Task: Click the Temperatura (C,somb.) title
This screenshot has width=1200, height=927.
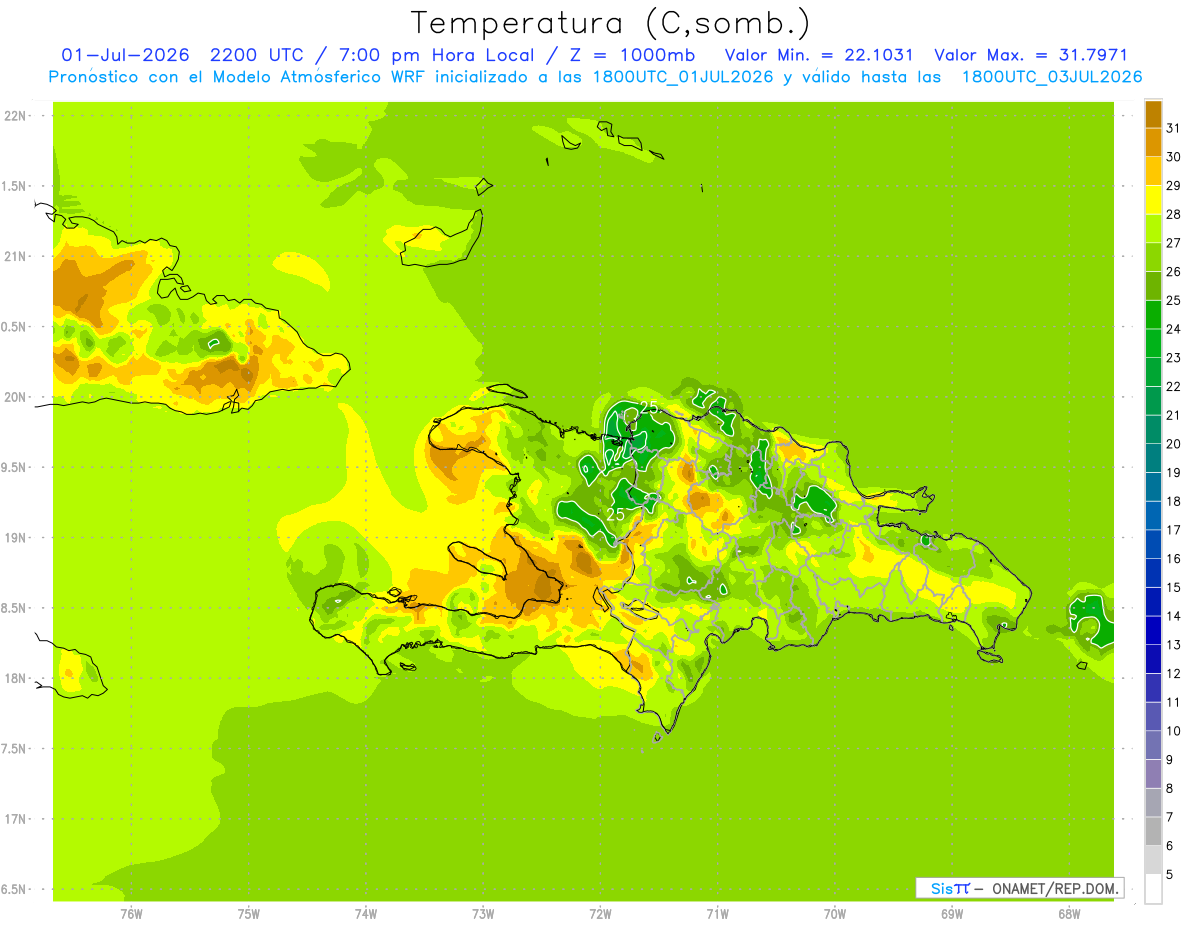Action: click(x=610, y=23)
